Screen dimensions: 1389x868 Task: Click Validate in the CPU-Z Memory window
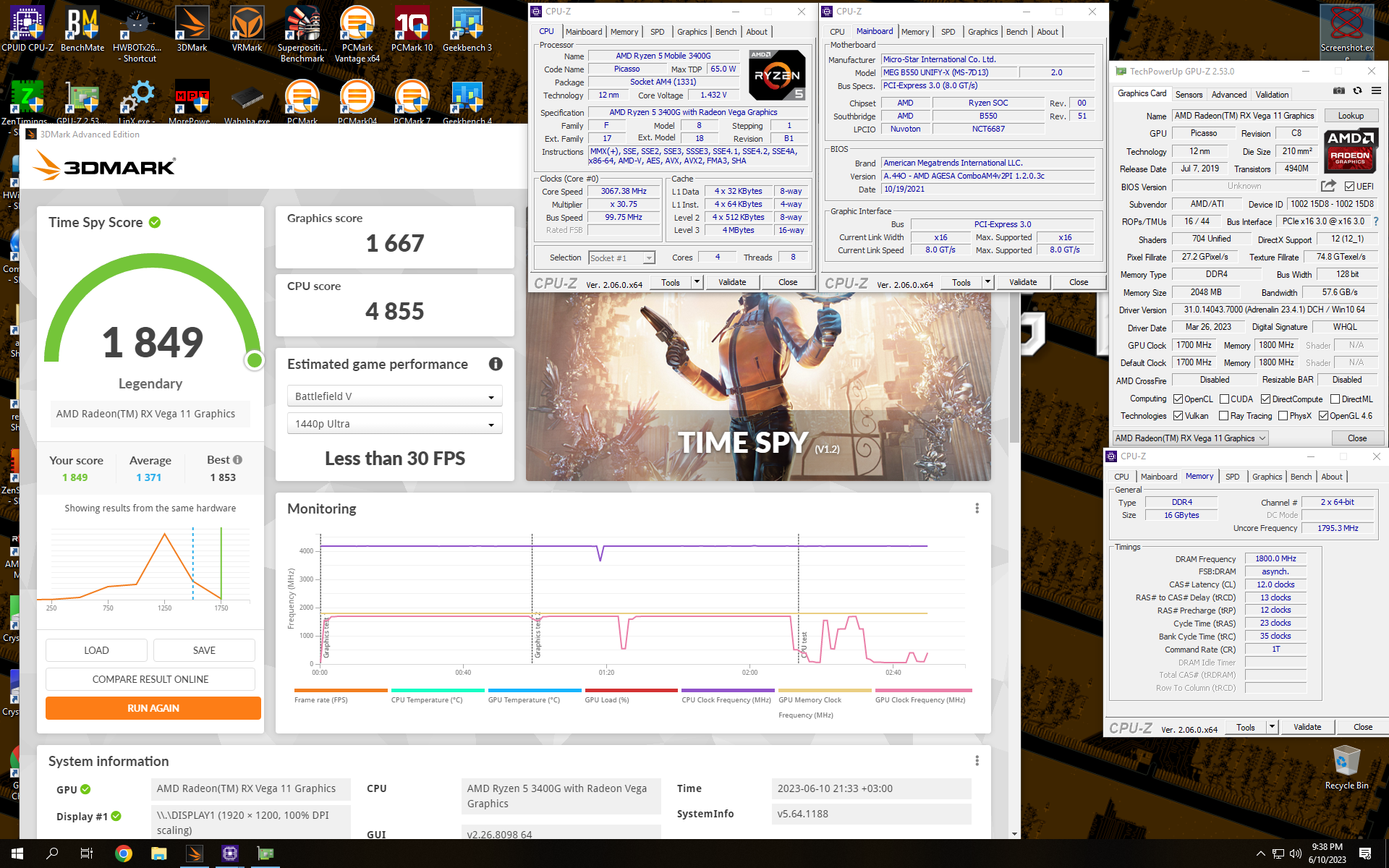(1307, 727)
